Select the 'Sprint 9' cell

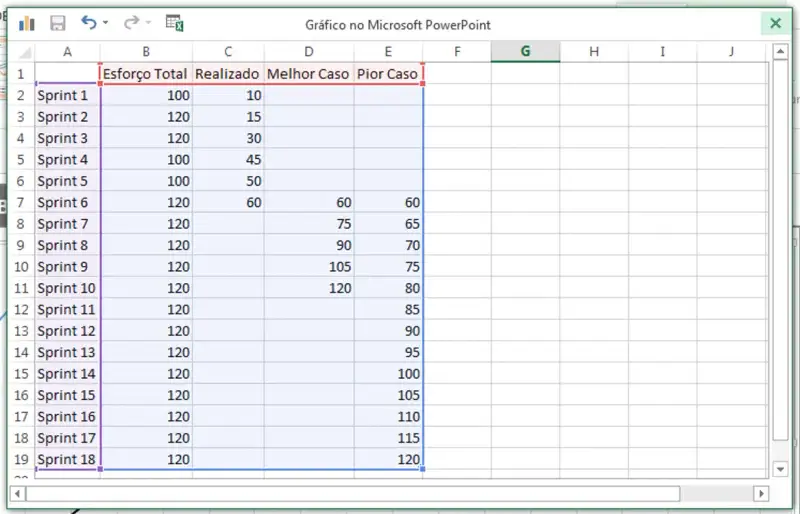click(x=67, y=267)
